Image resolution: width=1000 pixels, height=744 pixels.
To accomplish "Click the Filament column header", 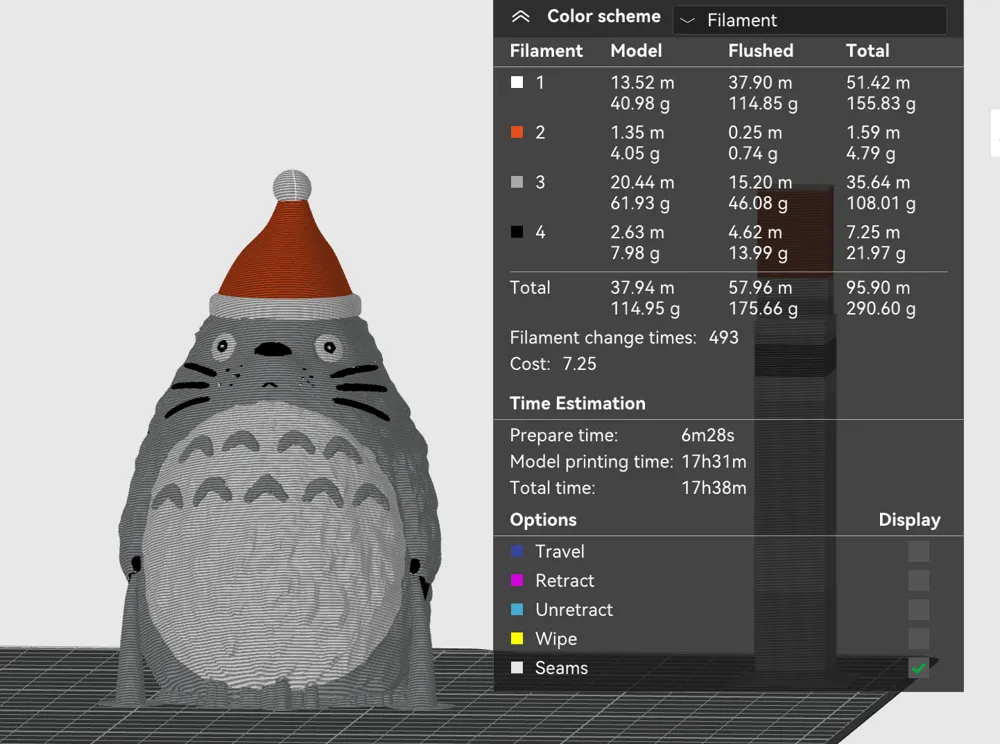I will (x=546, y=51).
